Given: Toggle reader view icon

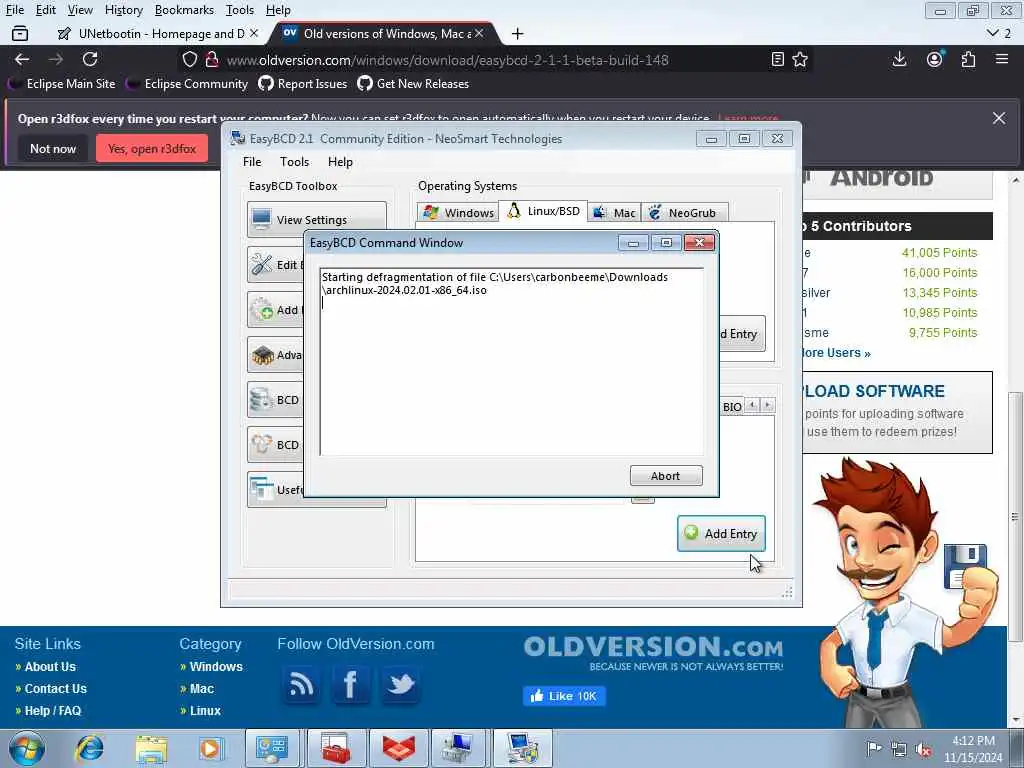Looking at the screenshot, I should (x=777, y=59).
